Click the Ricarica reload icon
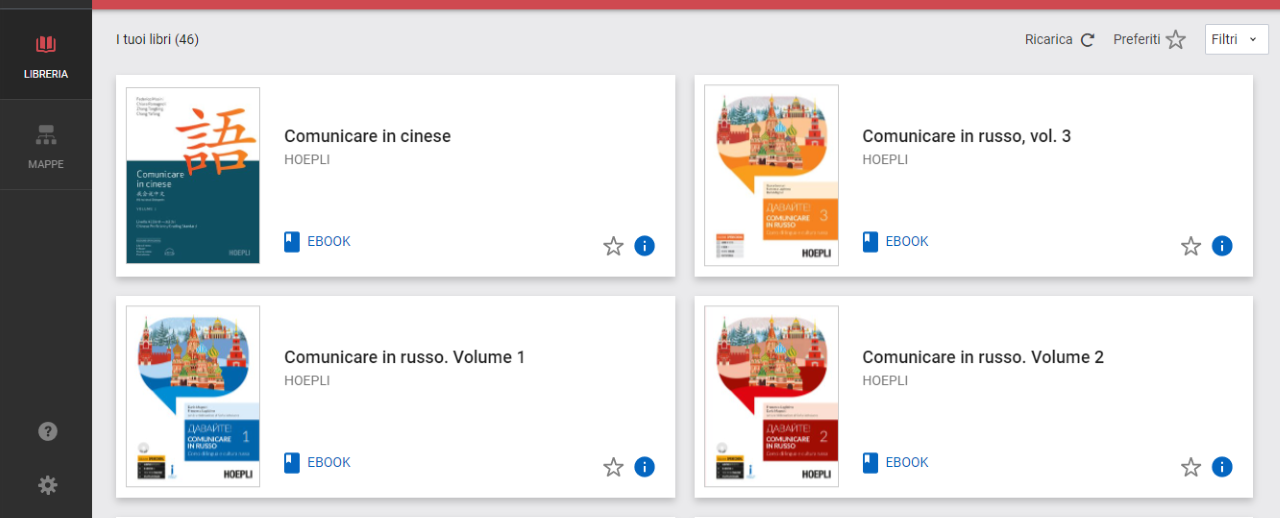This screenshot has width=1280, height=518. 1087,40
